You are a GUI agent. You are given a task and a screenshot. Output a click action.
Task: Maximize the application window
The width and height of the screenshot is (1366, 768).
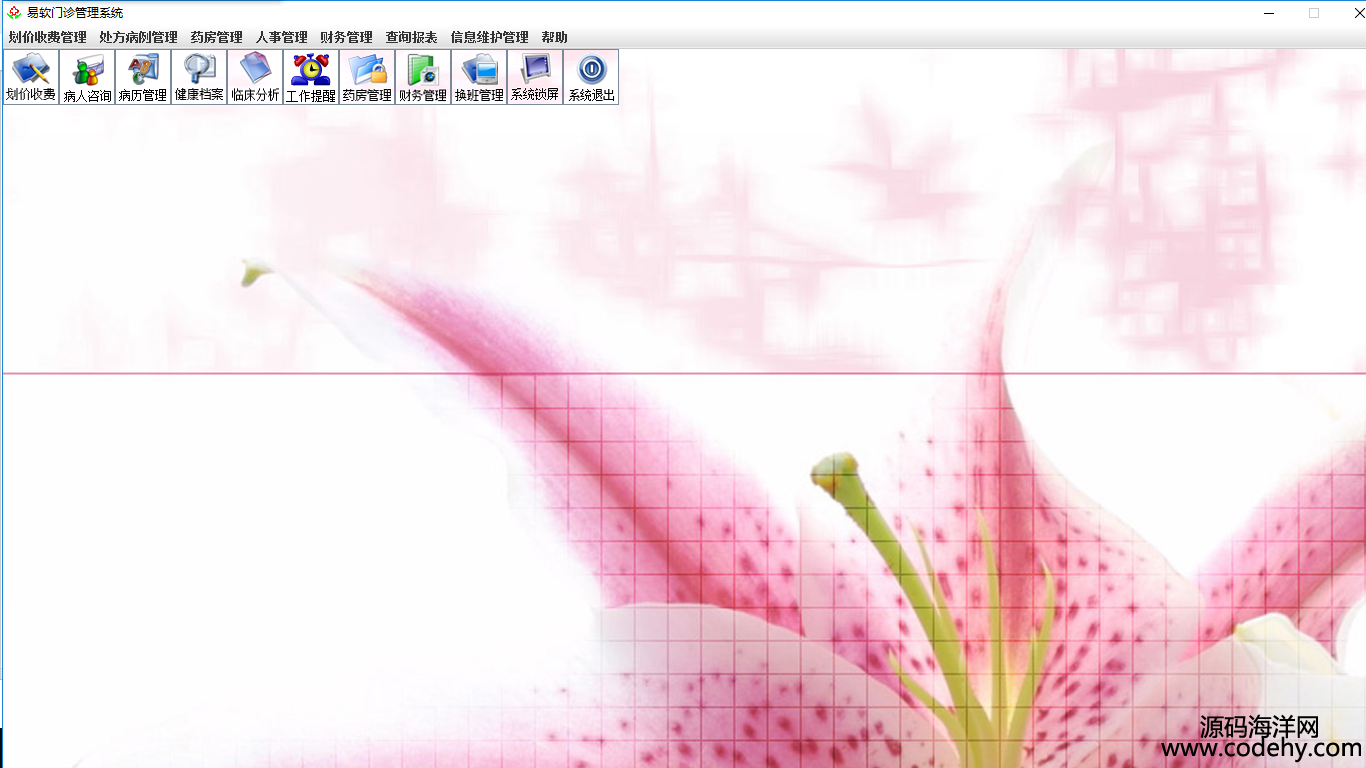point(1314,13)
